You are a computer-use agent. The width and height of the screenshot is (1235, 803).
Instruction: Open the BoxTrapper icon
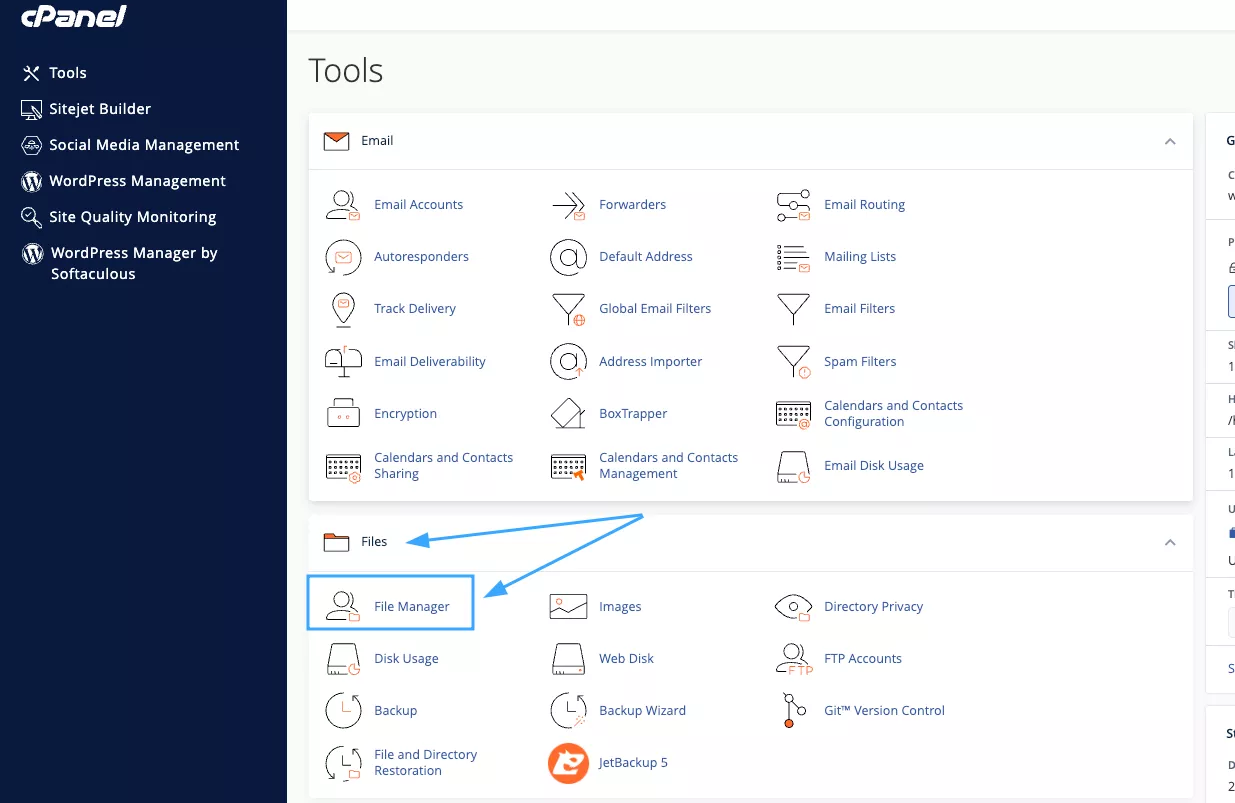[568, 414]
